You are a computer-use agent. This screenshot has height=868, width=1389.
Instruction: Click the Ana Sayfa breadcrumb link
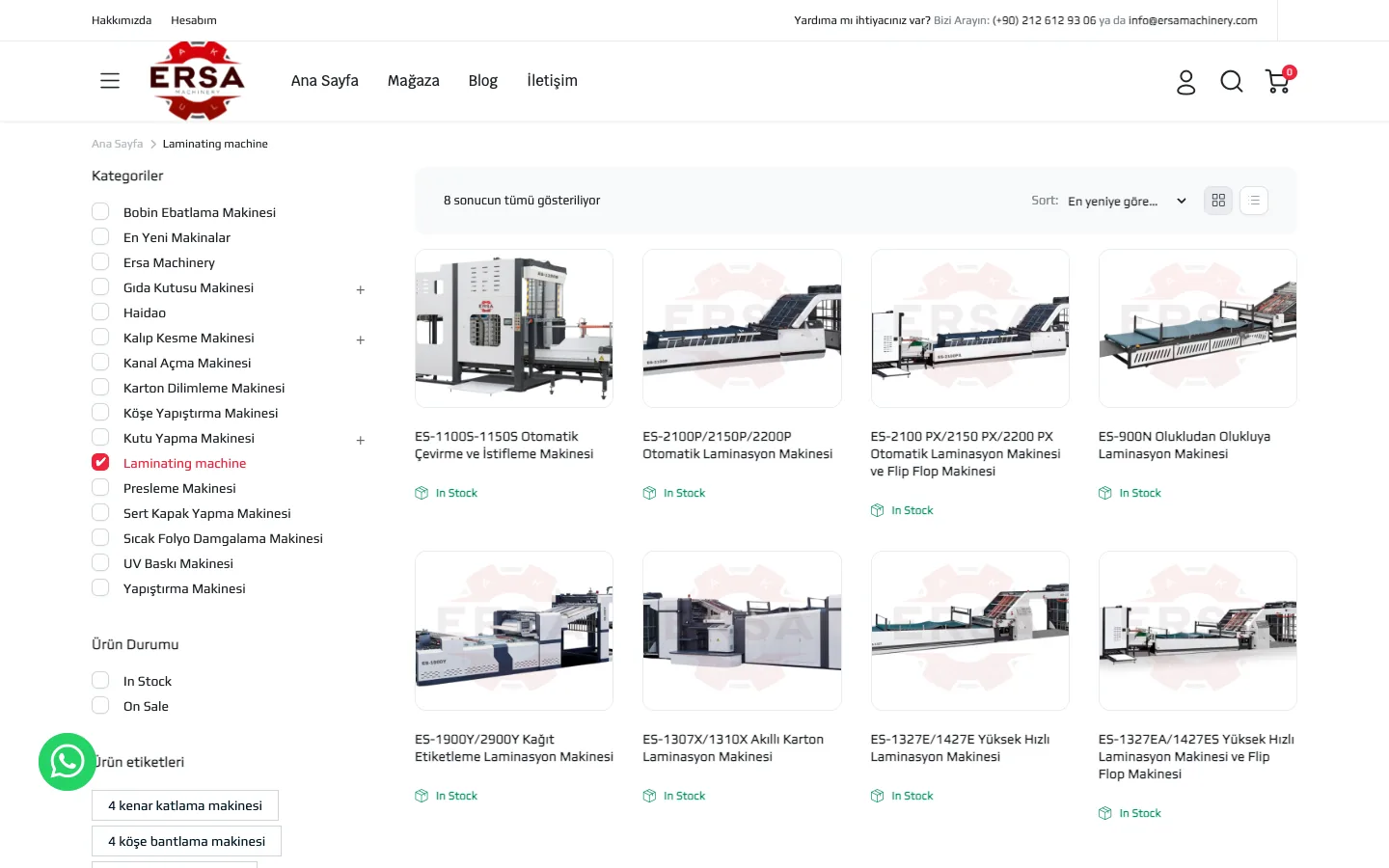(117, 144)
